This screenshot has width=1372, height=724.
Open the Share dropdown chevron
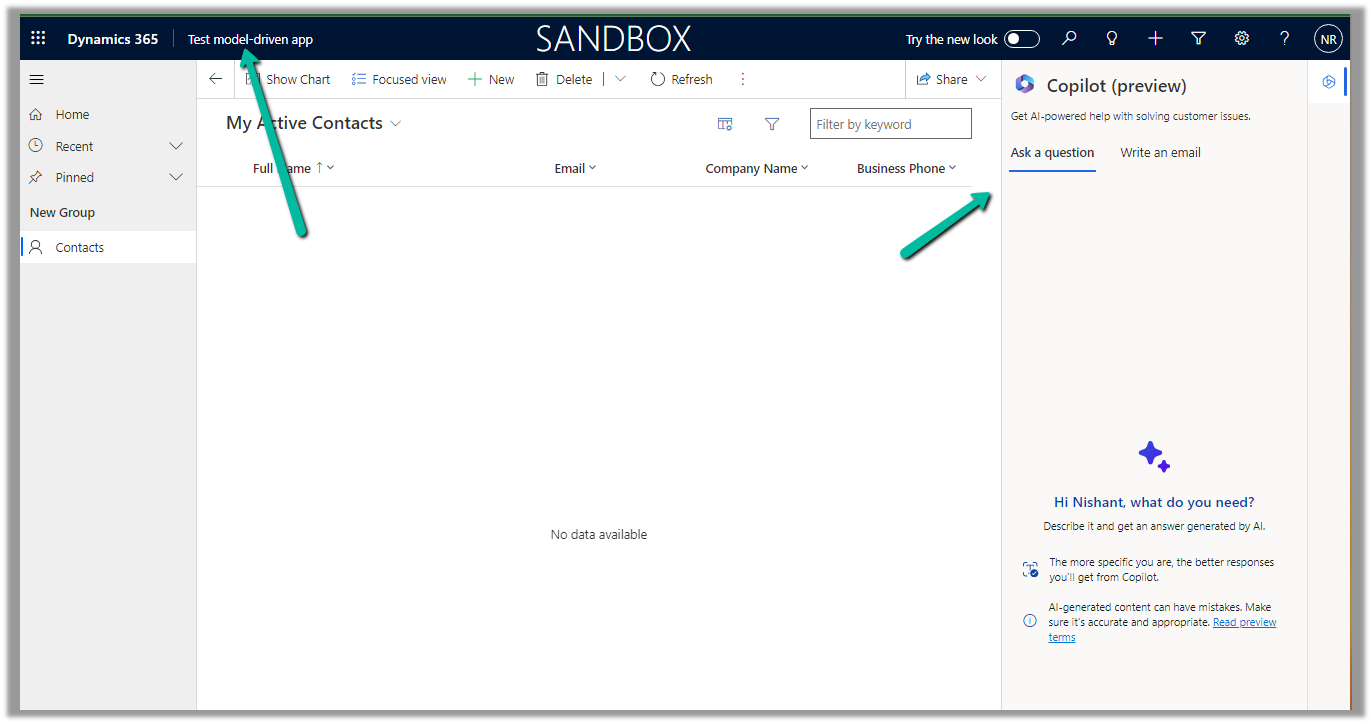click(x=981, y=79)
